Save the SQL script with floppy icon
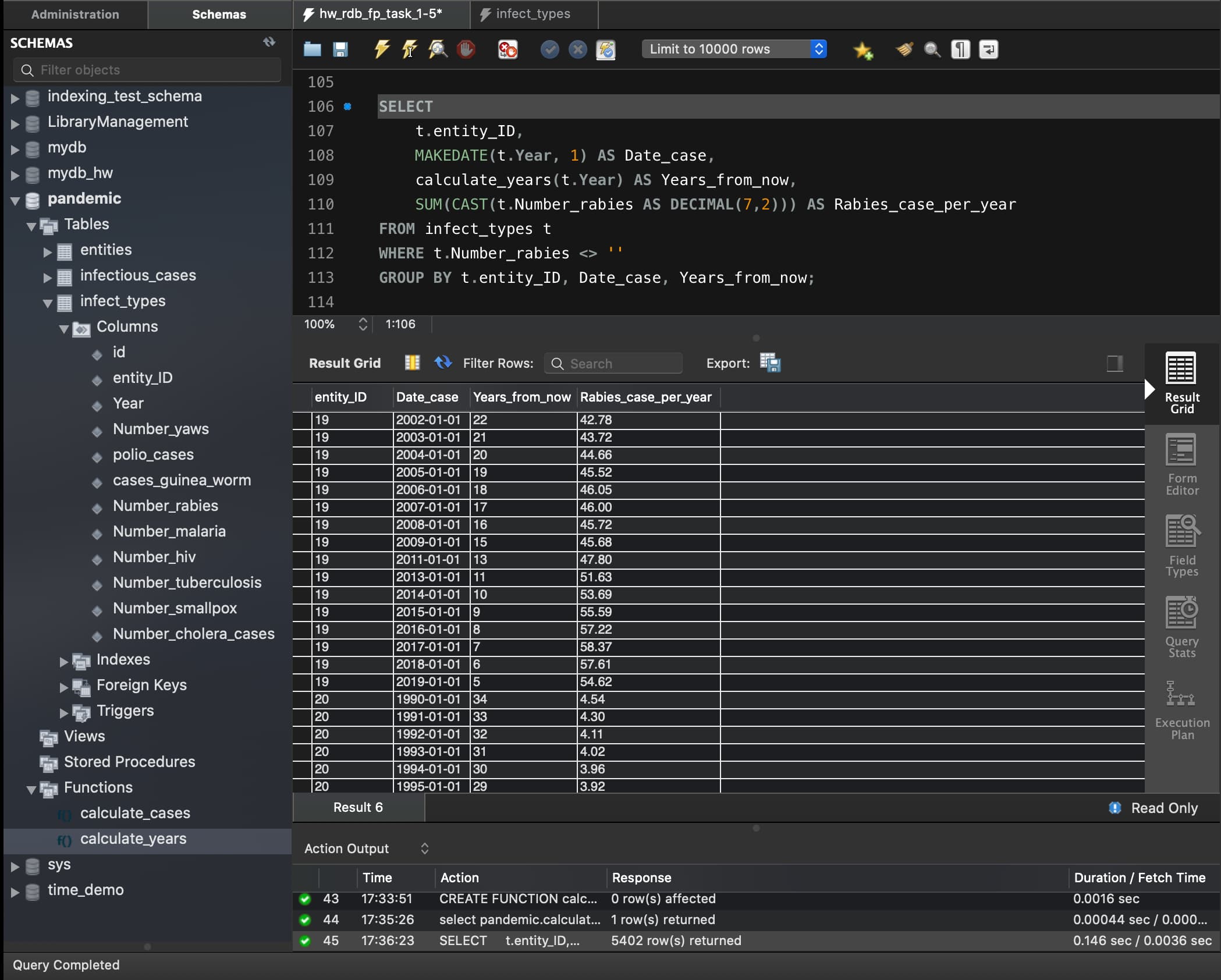This screenshot has width=1221, height=980. tap(340, 49)
